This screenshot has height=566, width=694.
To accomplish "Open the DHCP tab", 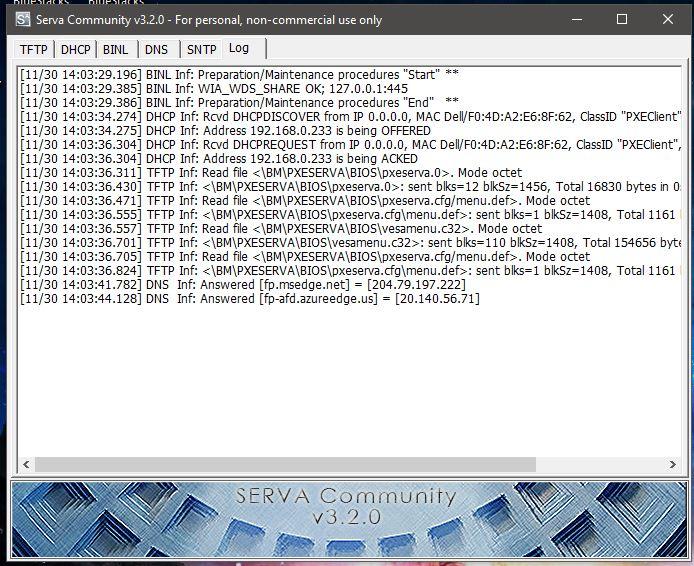I will point(75,50).
